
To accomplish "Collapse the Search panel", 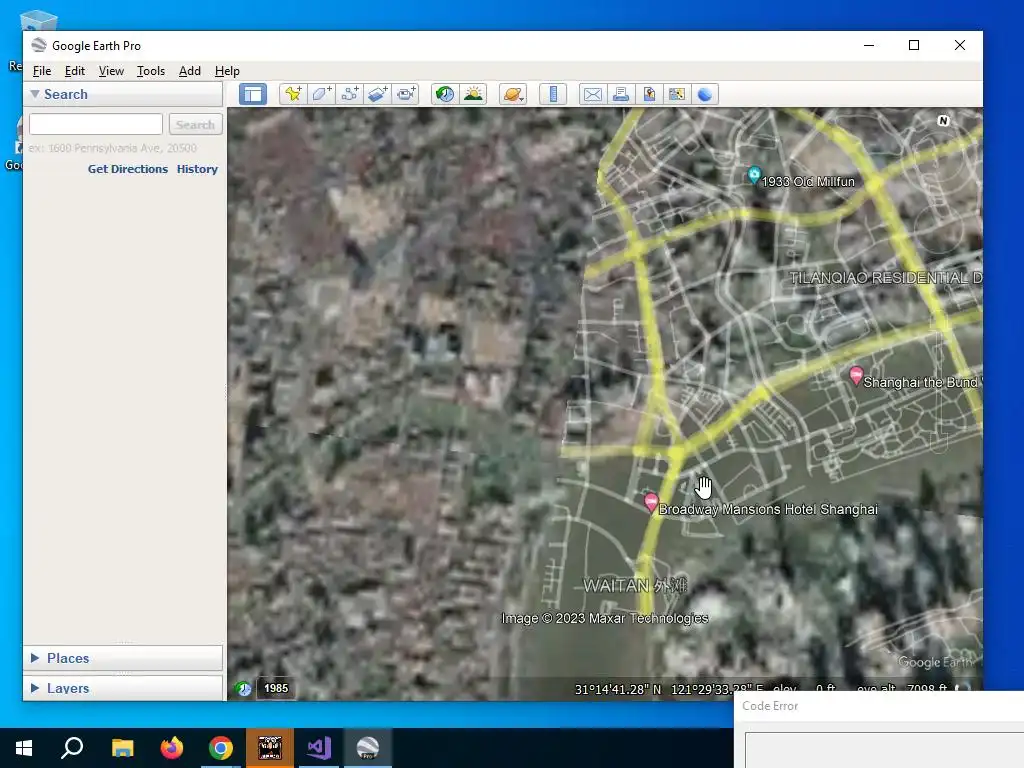I will 35,94.
